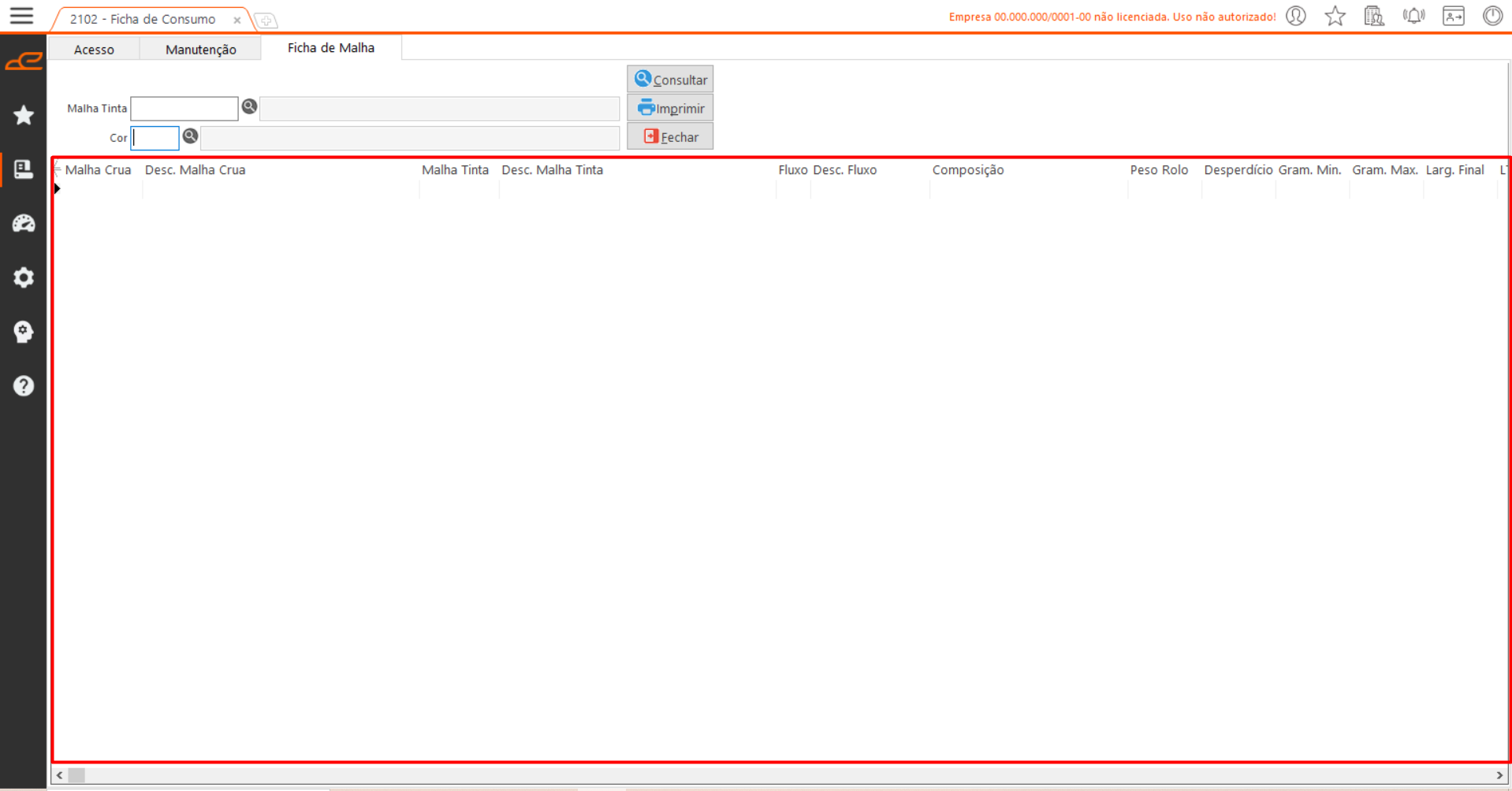Click the notifications bell icon
This screenshot has width=1512, height=791.
[1413, 17]
